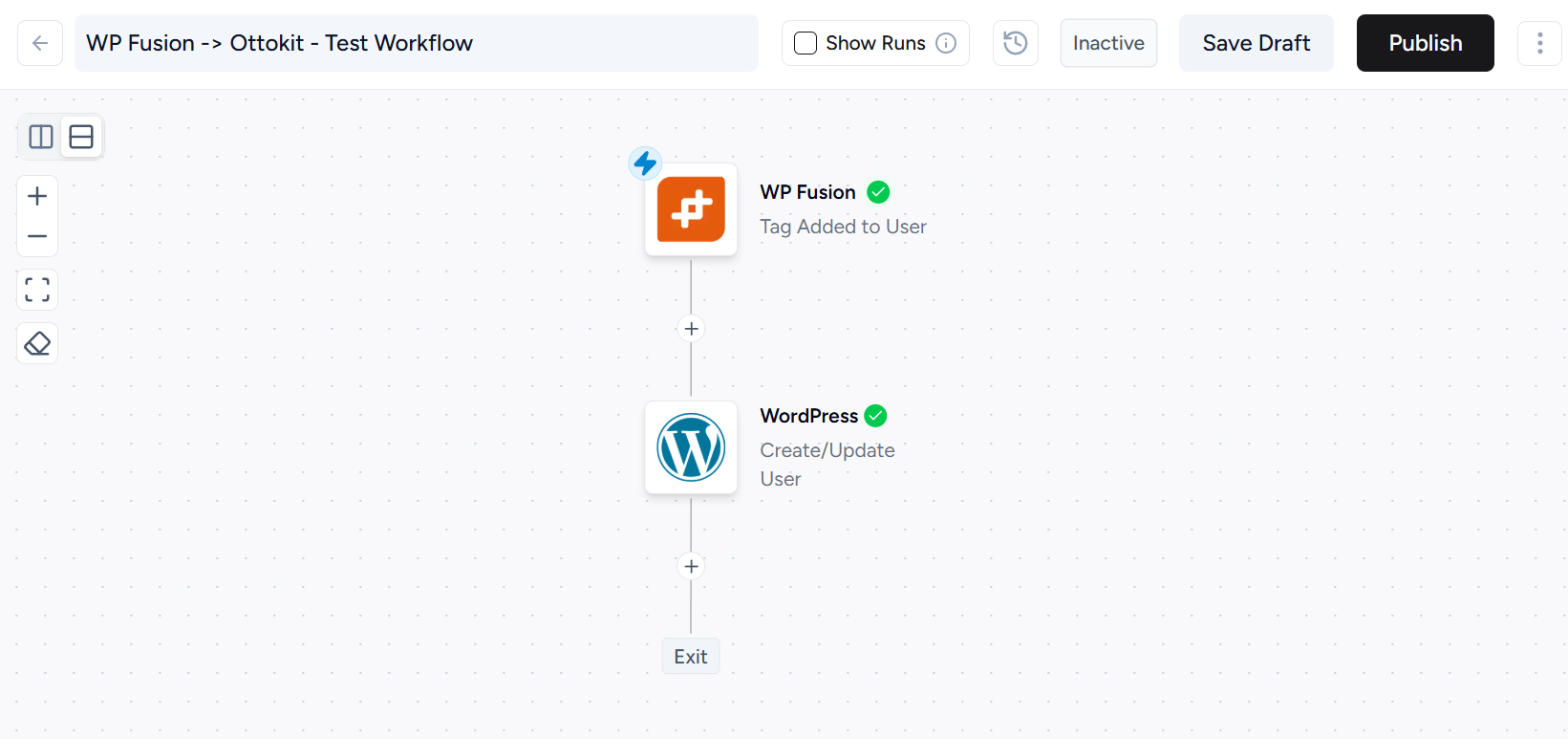Screen dimensions: 1568x739
Task: Select the Exit node
Action: pos(690,657)
